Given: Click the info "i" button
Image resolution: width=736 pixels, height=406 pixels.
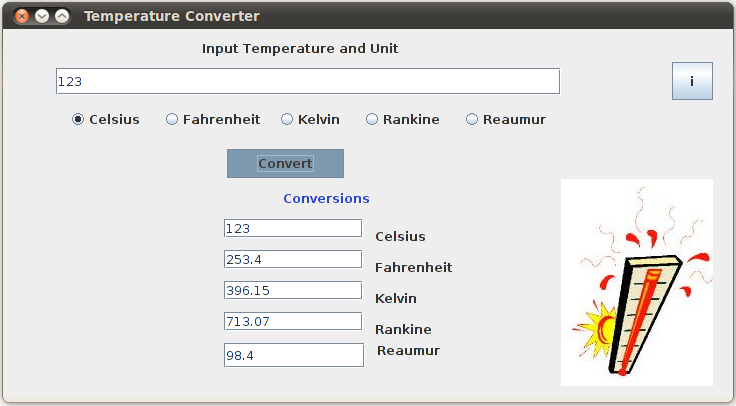Looking at the screenshot, I should (x=692, y=81).
